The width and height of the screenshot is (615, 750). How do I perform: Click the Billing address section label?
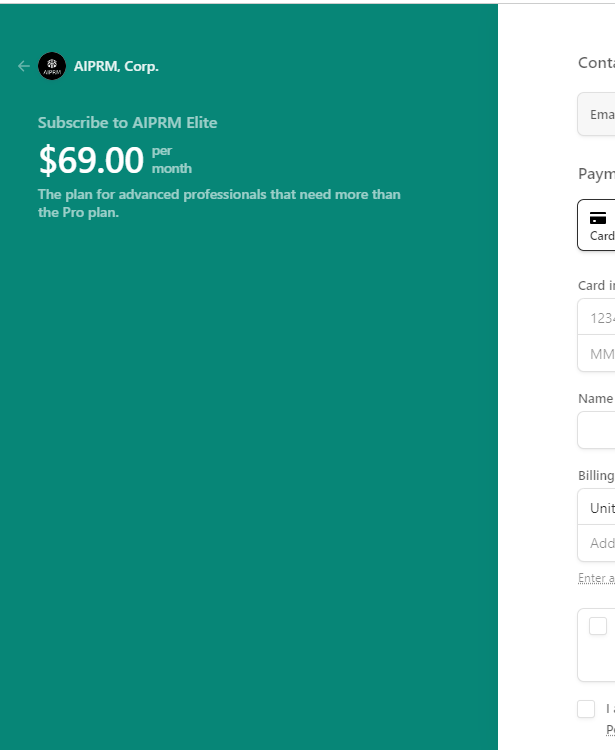[x=597, y=475]
